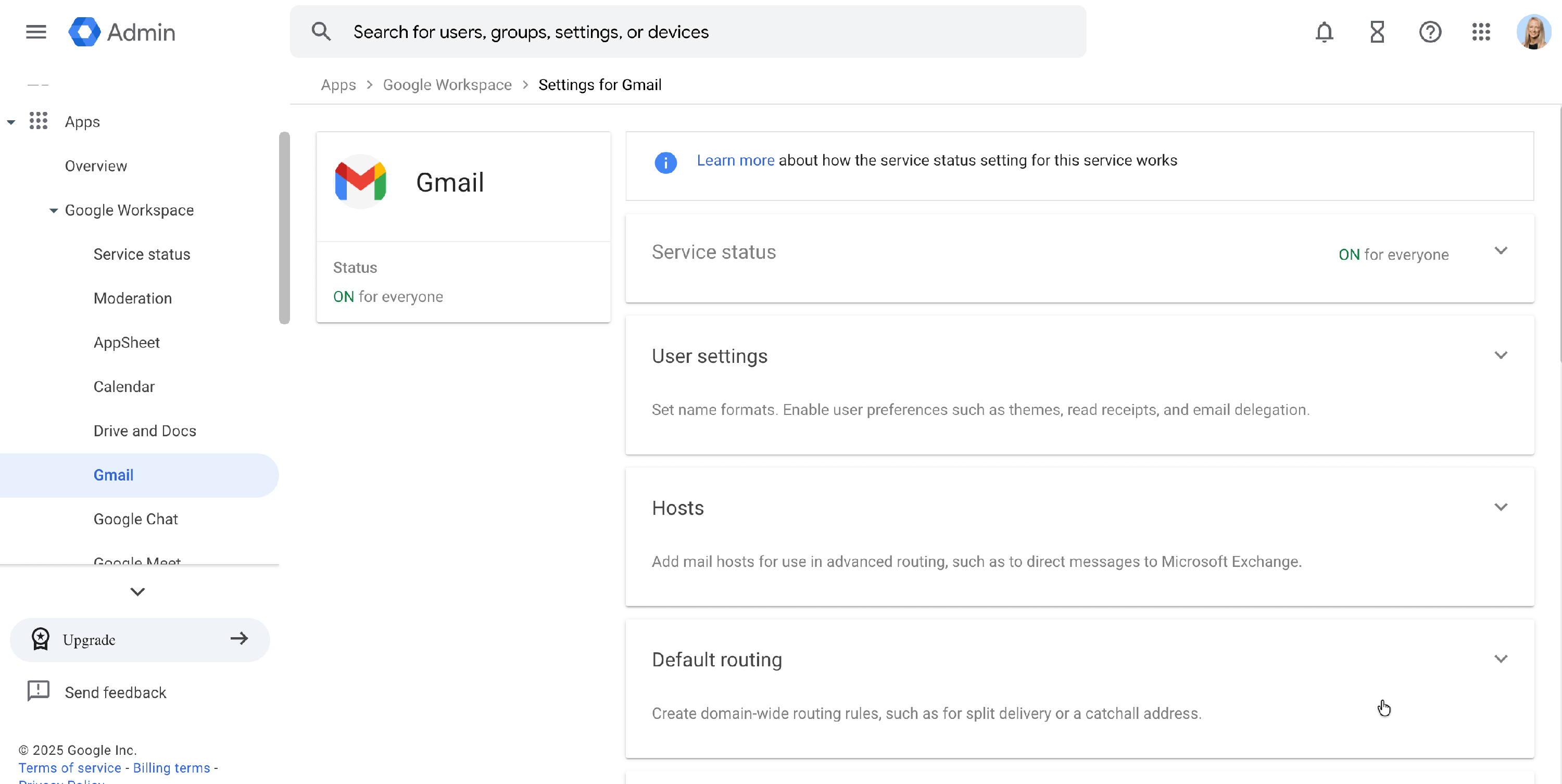This screenshot has width=1562, height=784.
Task: Open the Google apps grid launcher
Action: (1481, 32)
